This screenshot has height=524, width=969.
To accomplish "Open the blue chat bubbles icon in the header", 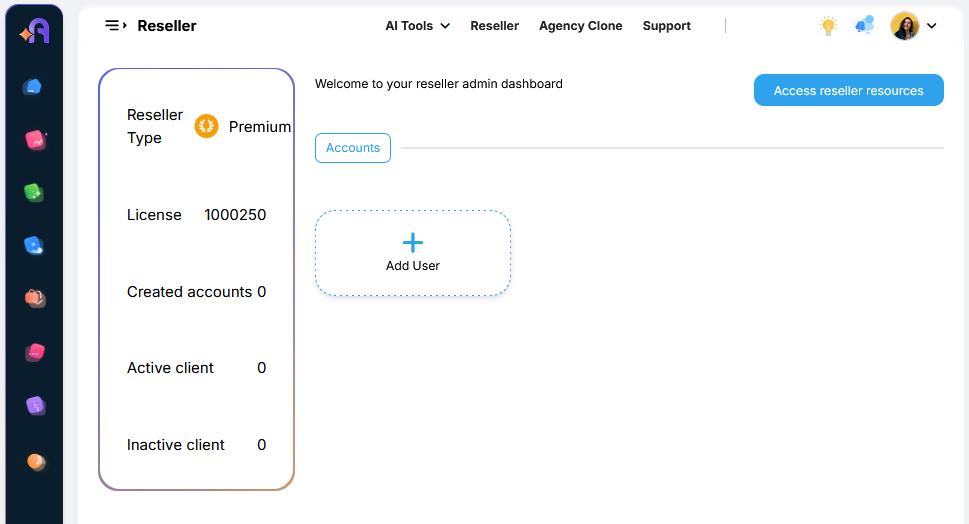I will point(865,26).
